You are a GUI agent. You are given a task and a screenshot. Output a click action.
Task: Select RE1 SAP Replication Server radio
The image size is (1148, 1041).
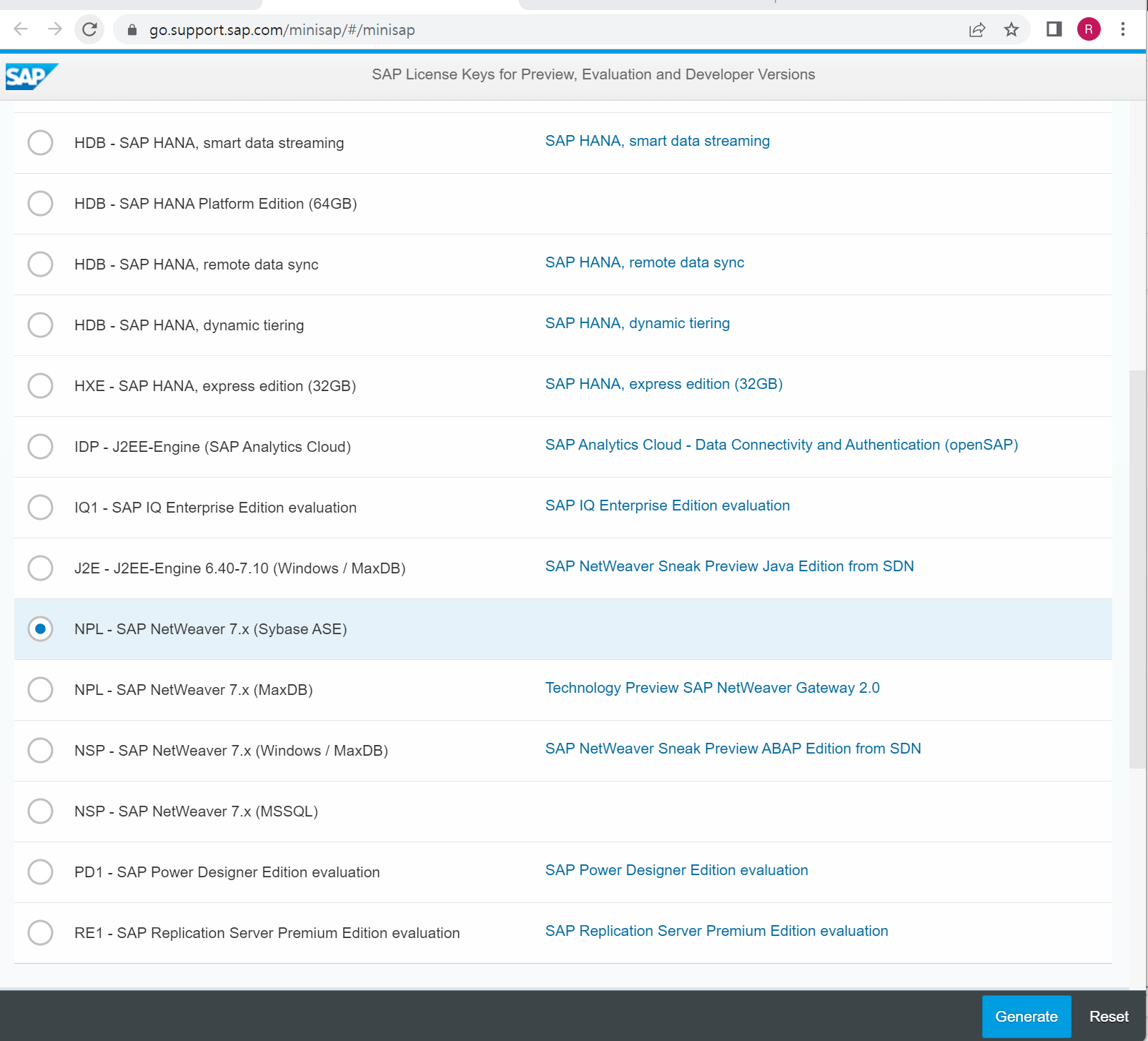click(40, 932)
